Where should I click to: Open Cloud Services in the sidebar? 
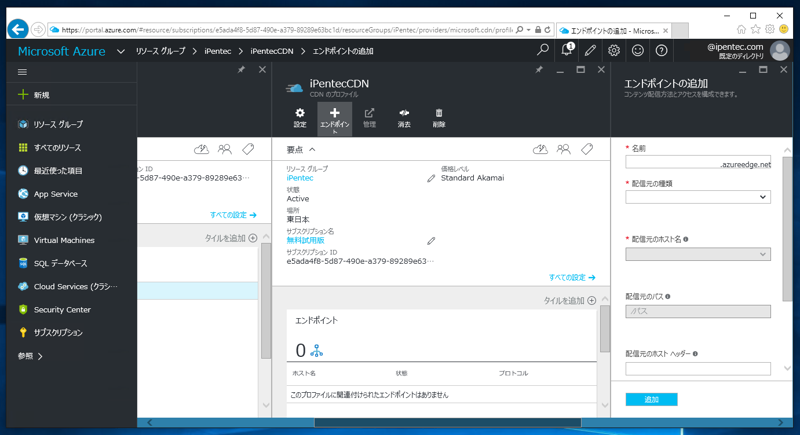tap(71, 286)
